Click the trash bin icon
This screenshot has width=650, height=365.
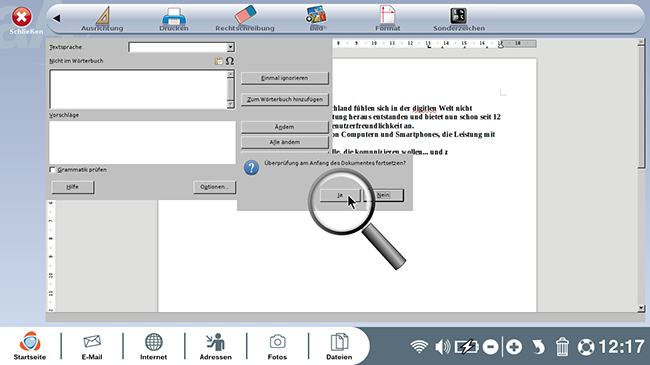tap(562, 347)
